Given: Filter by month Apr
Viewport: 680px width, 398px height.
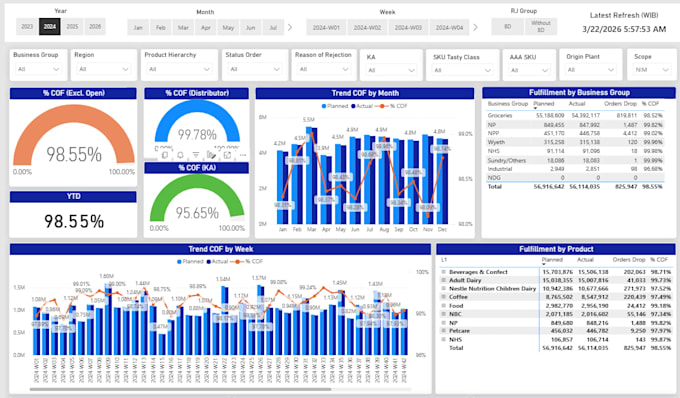Looking at the screenshot, I should (206, 27).
